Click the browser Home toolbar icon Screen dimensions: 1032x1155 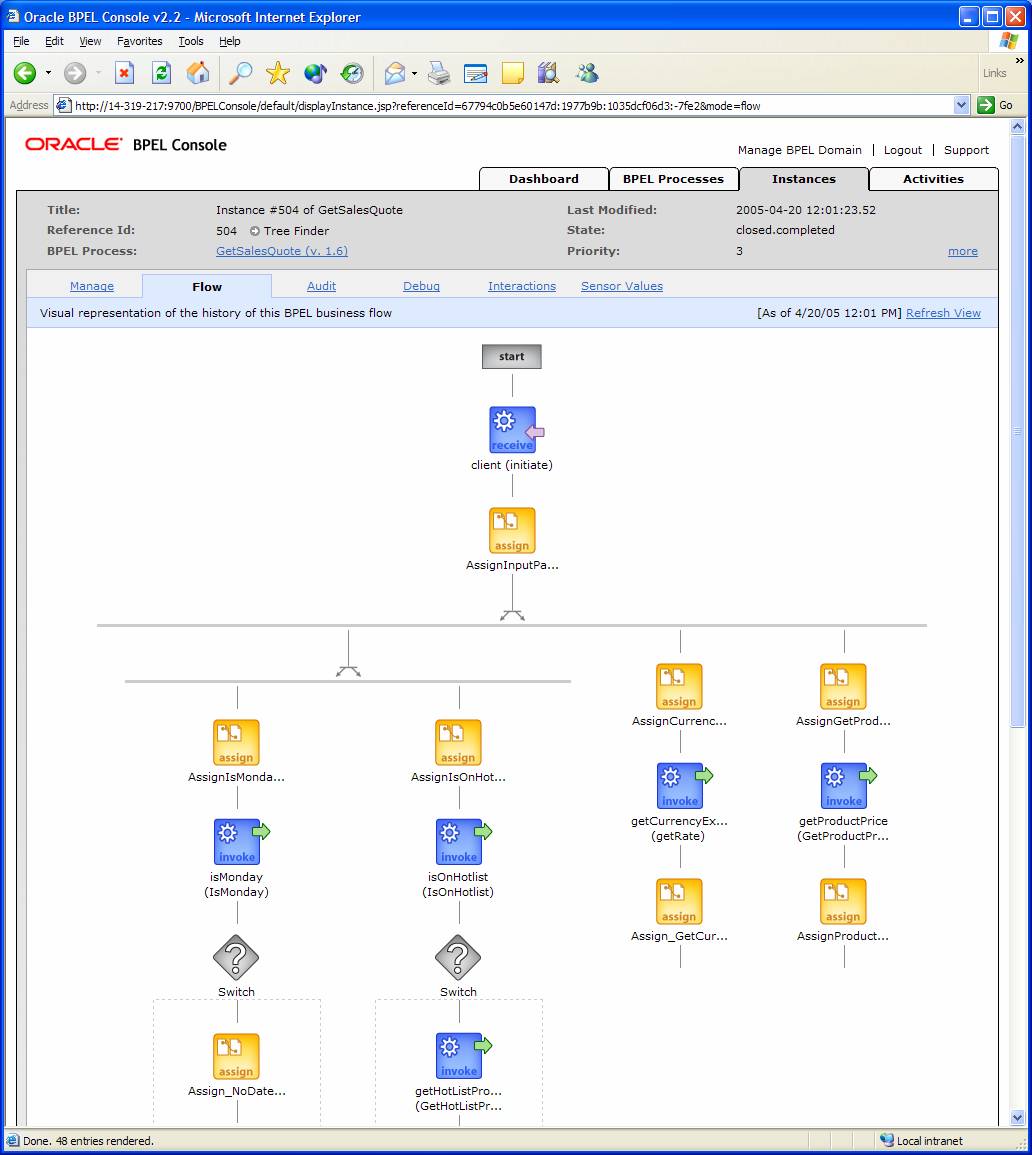pos(198,73)
